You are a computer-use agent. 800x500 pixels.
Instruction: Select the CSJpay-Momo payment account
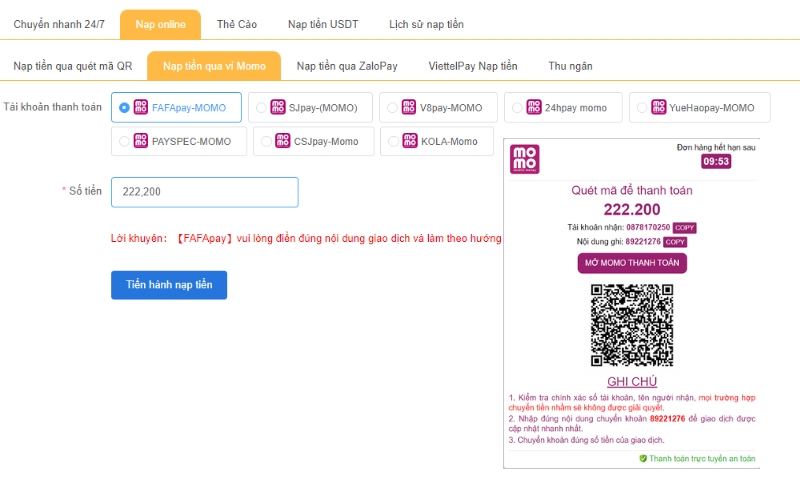(x=266, y=141)
